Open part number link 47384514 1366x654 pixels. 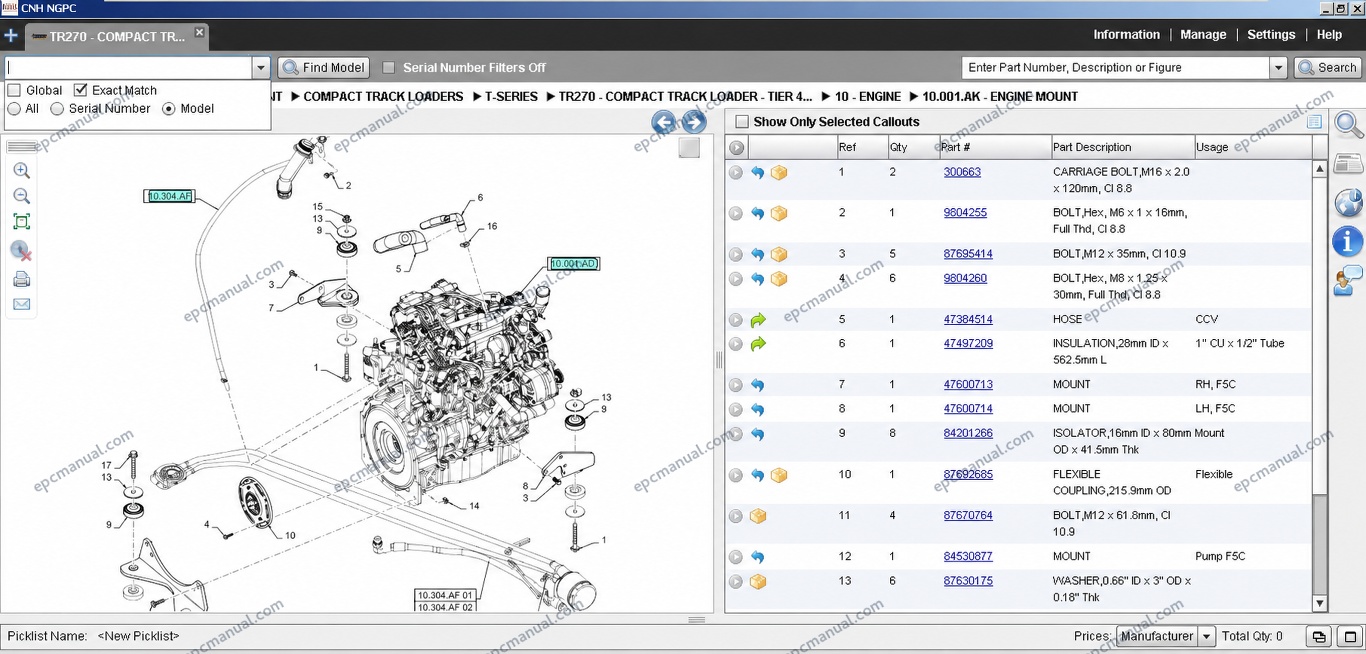pyautogui.click(x=968, y=320)
